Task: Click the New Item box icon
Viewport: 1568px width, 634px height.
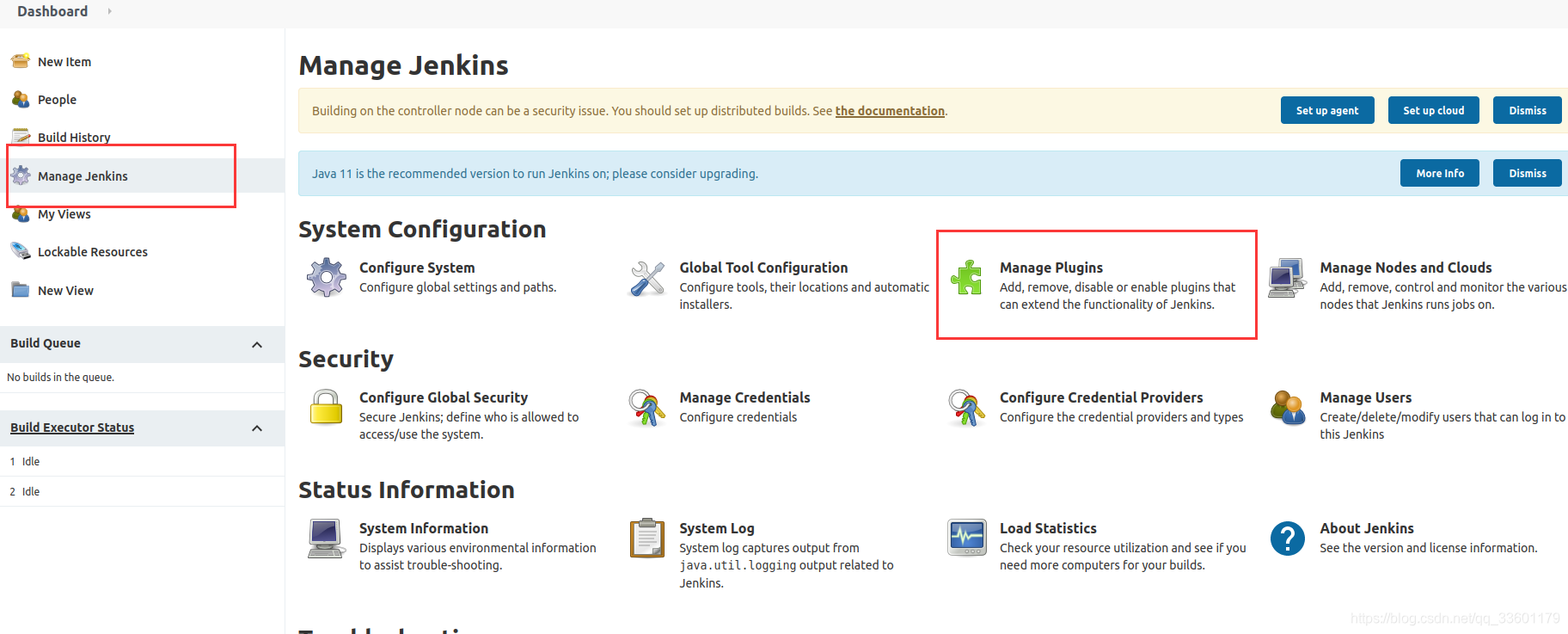Action: tap(21, 61)
